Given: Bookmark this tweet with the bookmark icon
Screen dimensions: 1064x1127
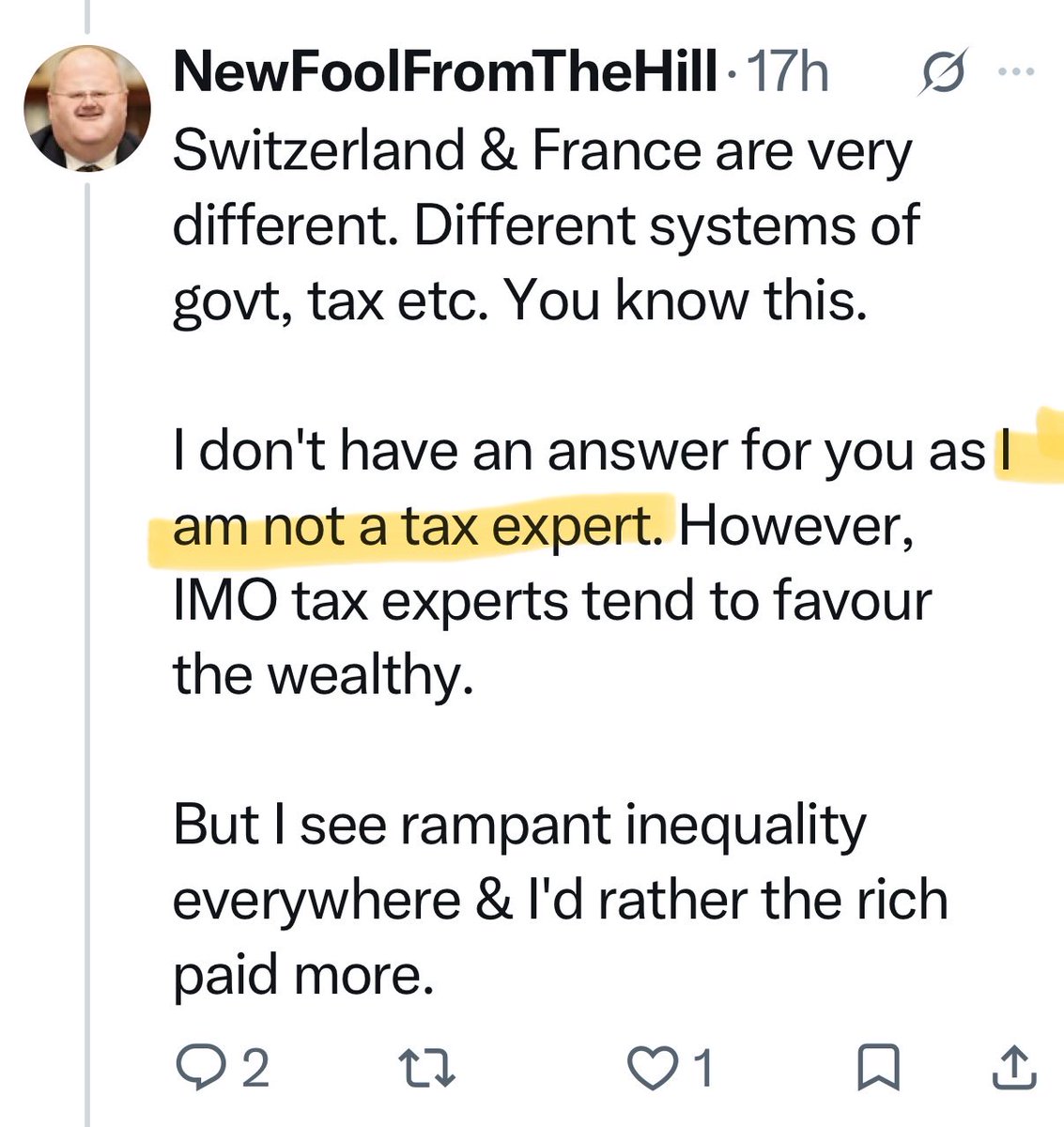Looking at the screenshot, I should click(x=880, y=1069).
